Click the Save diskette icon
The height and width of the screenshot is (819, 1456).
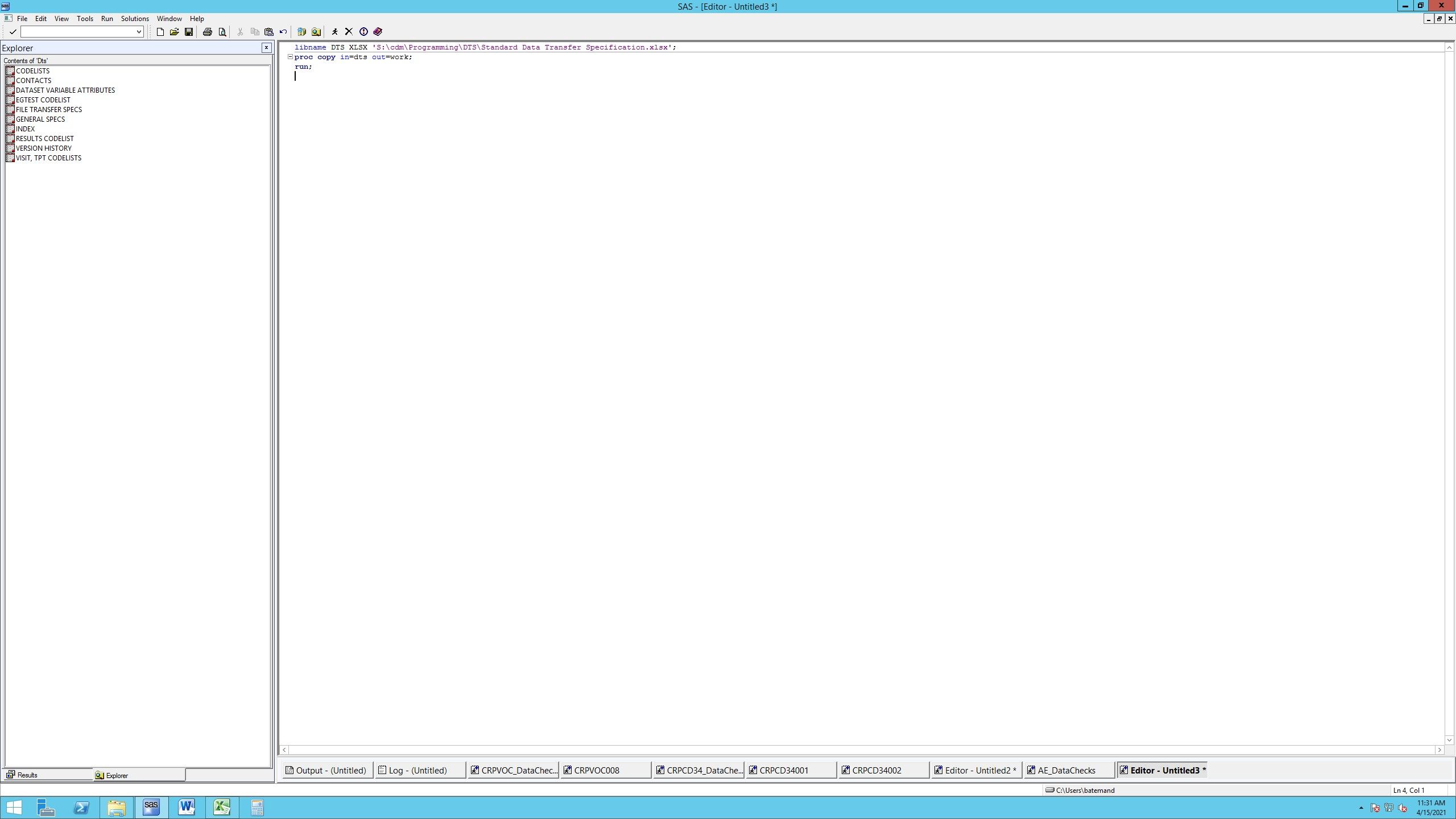point(189,32)
